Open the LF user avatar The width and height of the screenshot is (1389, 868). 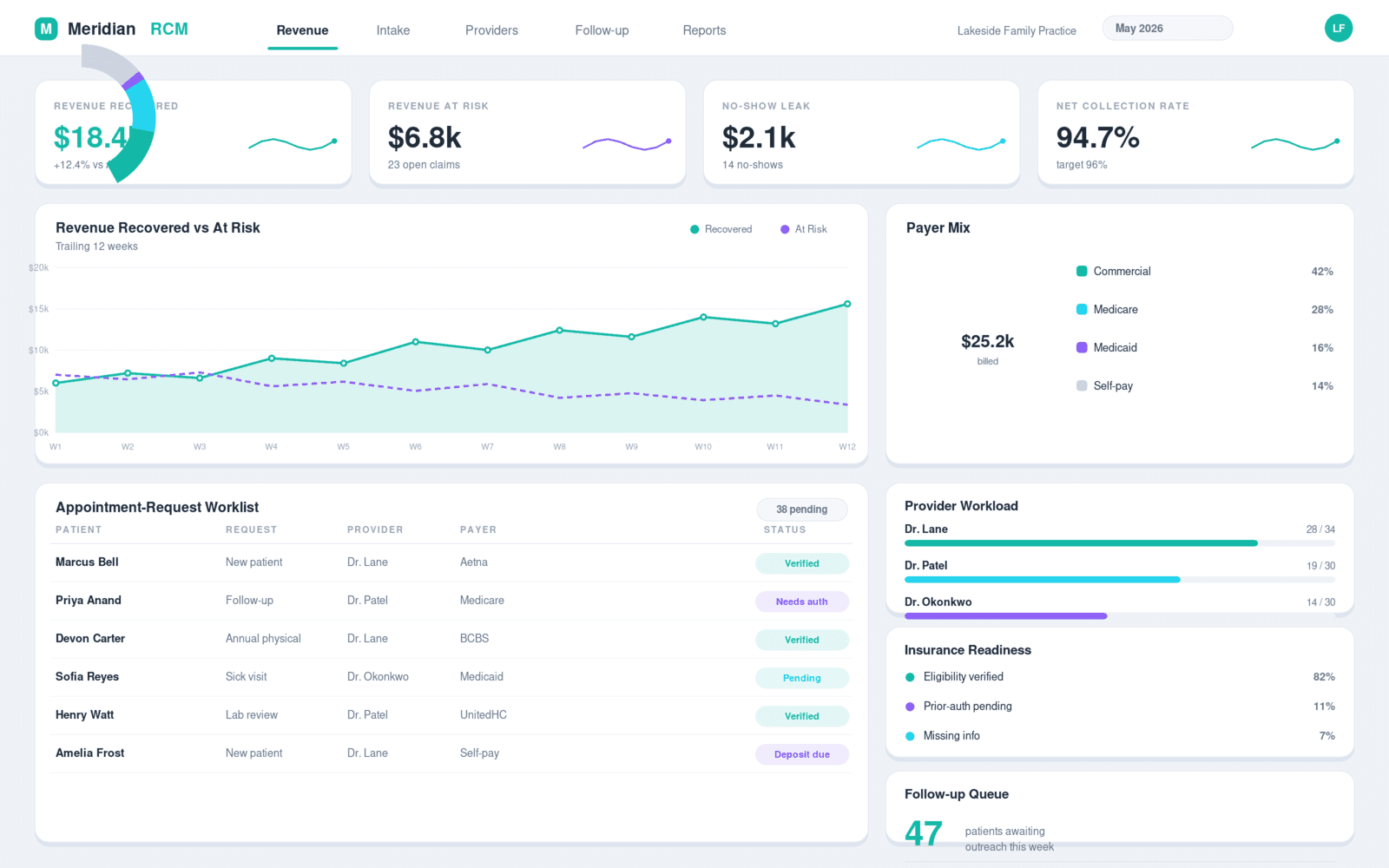point(1339,28)
